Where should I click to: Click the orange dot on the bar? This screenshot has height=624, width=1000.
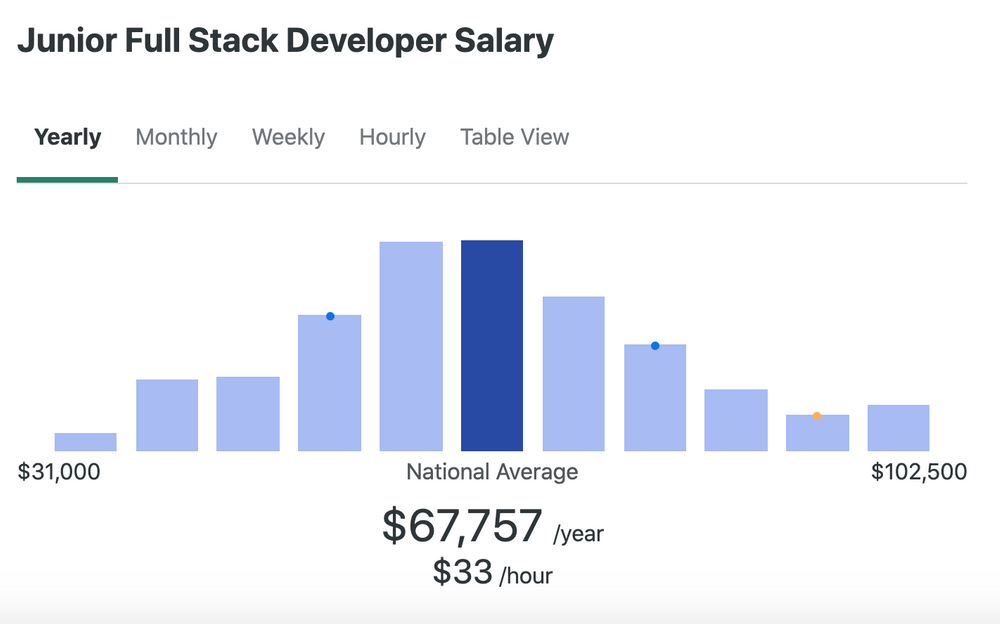point(817,416)
